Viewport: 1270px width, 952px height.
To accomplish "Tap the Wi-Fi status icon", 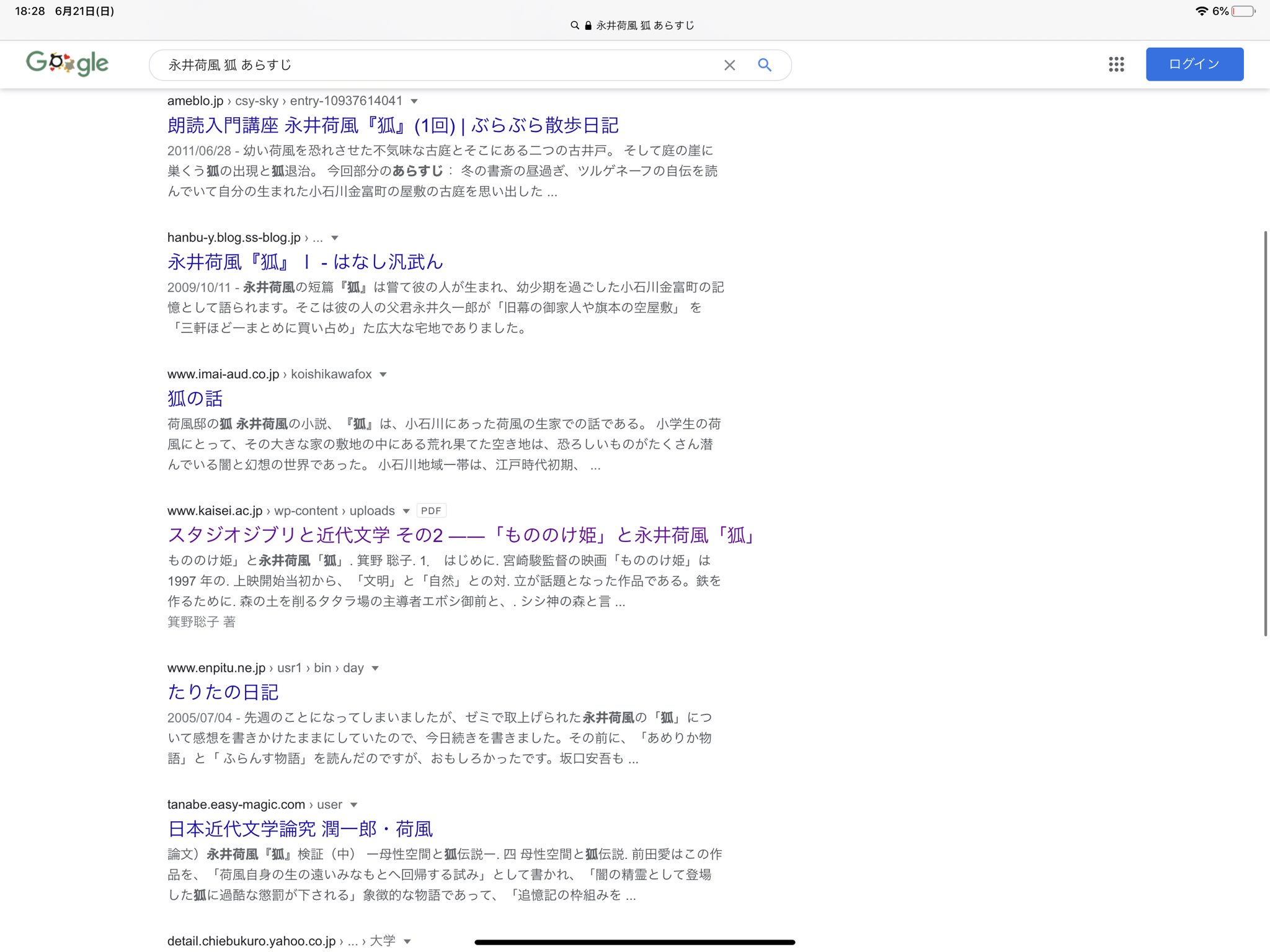I will 1202,11.
